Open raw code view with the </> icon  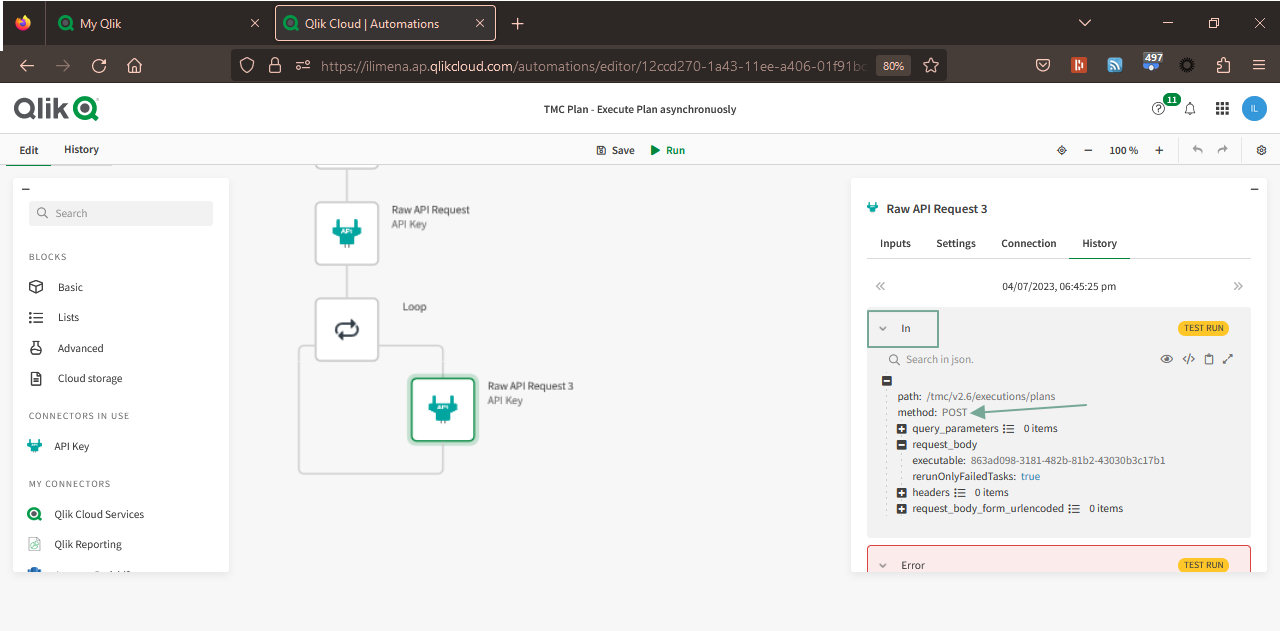point(1188,358)
